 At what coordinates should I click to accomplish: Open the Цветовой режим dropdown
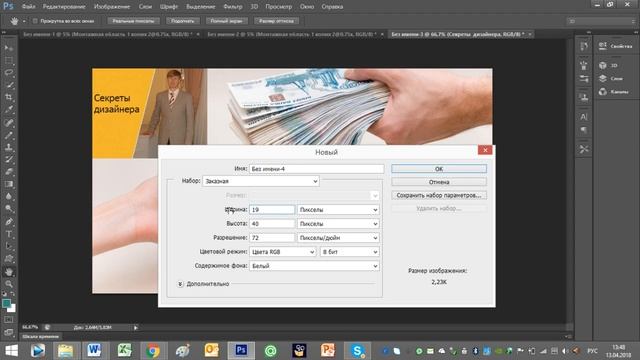coord(282,252)
